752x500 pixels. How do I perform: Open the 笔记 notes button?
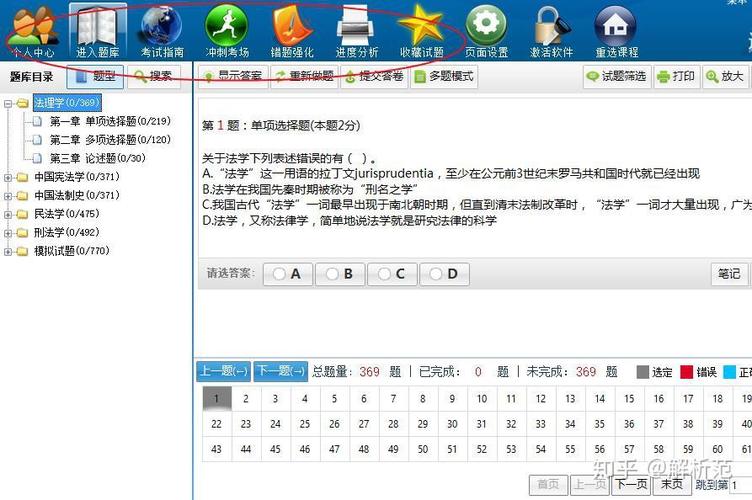click(x=729, y=274)
